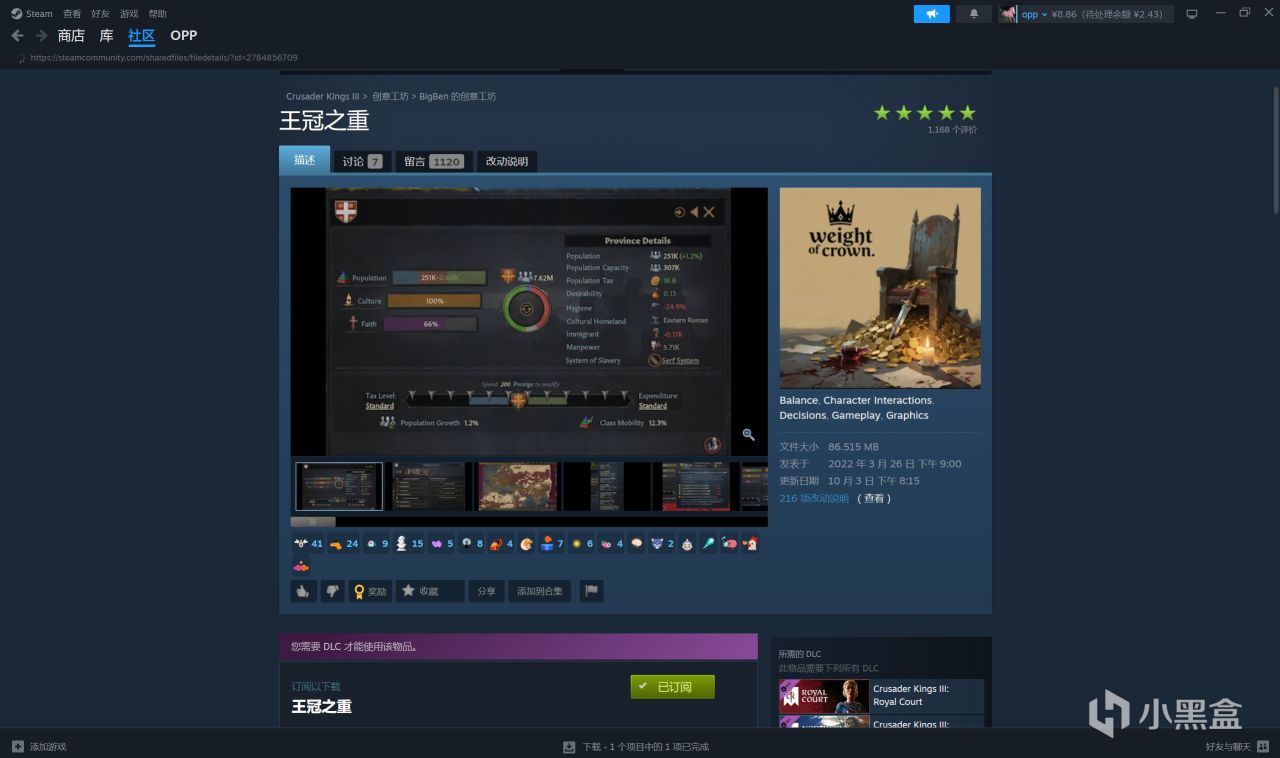This screenshot has width=1280, height=758.
Task: Click the (查看) link
Action: pos(874,498)
